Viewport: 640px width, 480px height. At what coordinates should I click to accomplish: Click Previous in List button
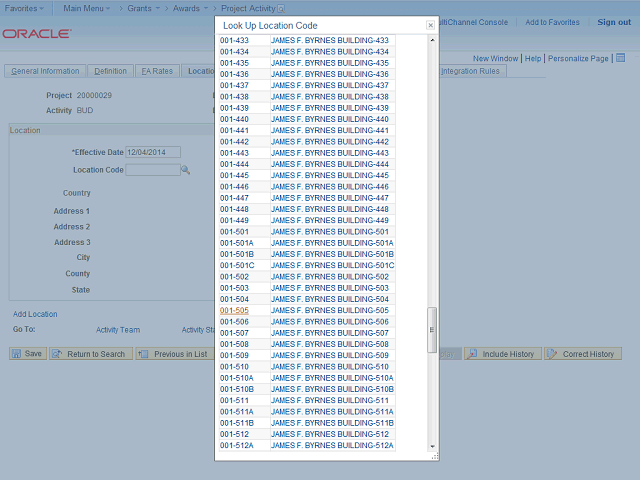coord(175,354)
